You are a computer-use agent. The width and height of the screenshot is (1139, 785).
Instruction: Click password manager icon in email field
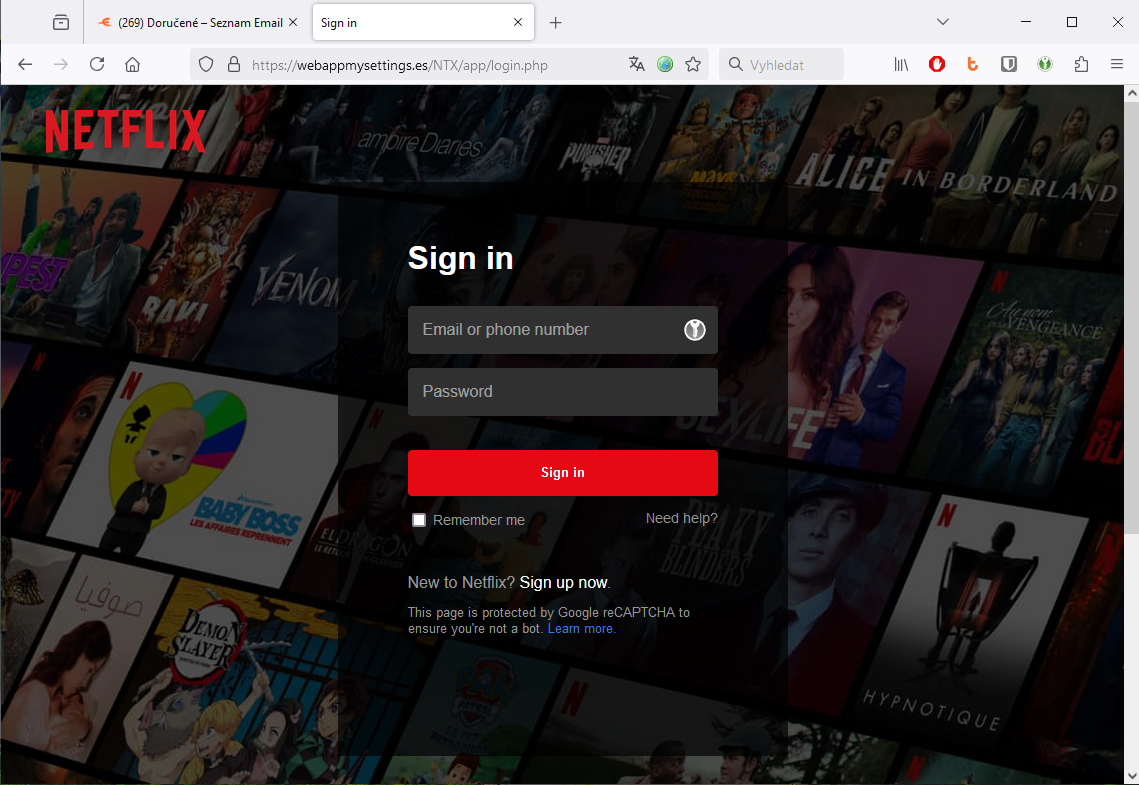pos(694,330)
